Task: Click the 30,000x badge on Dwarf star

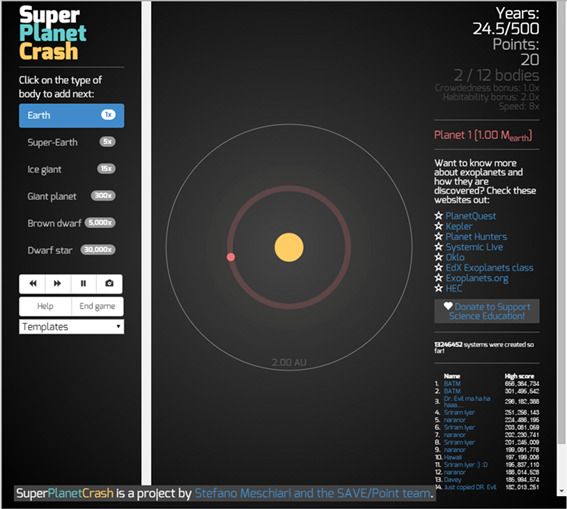Action: pos(98,249)
